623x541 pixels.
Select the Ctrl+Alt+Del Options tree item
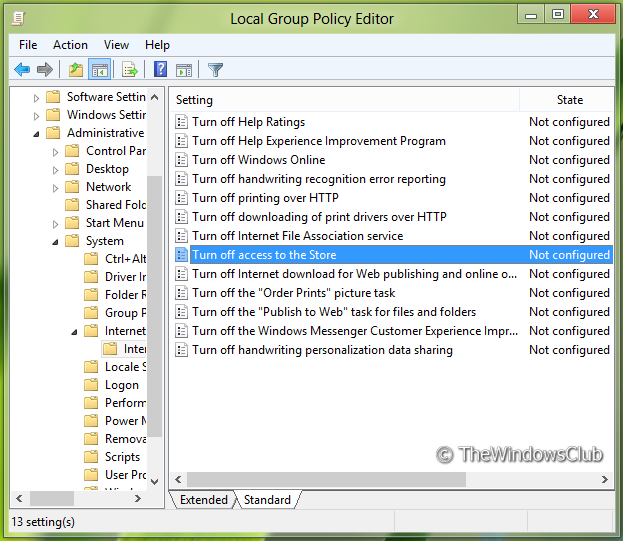[x=126, y=259]
